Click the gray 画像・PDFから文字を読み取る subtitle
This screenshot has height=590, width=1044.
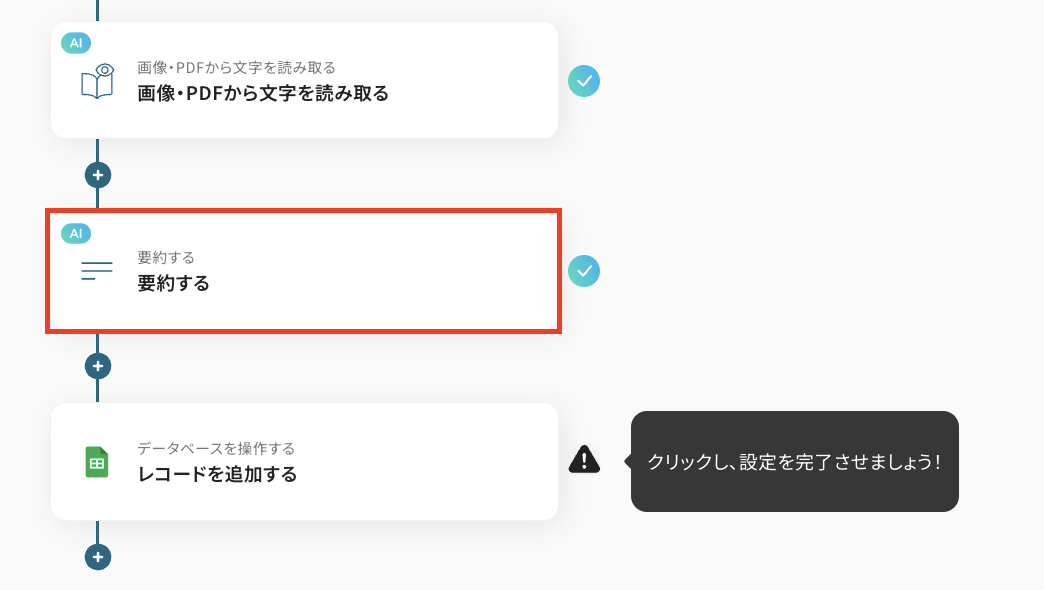[x=236, y=68]
